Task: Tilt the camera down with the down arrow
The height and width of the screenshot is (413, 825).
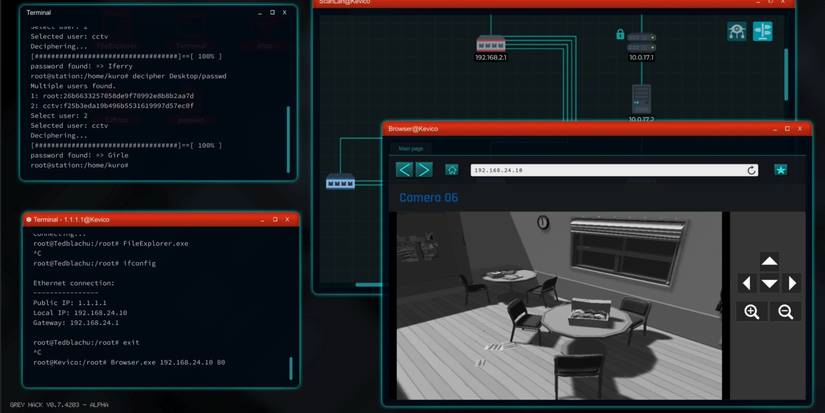Action: tap(769, 284)
